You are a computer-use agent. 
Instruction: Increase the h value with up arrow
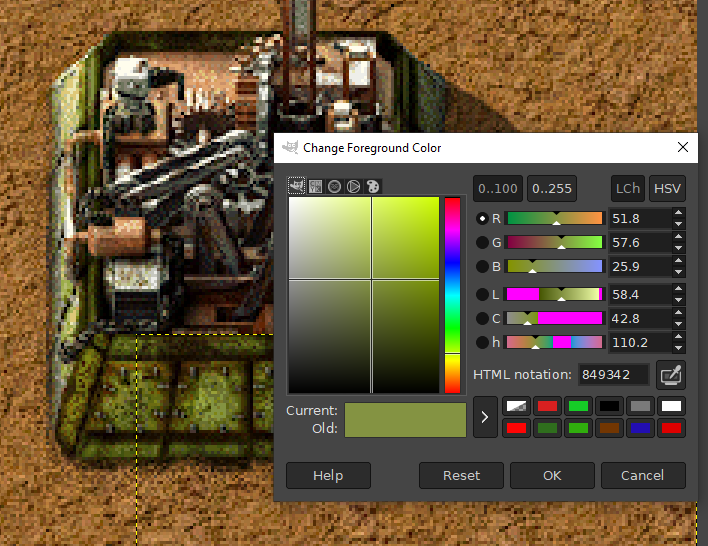[x=678, y=336]
